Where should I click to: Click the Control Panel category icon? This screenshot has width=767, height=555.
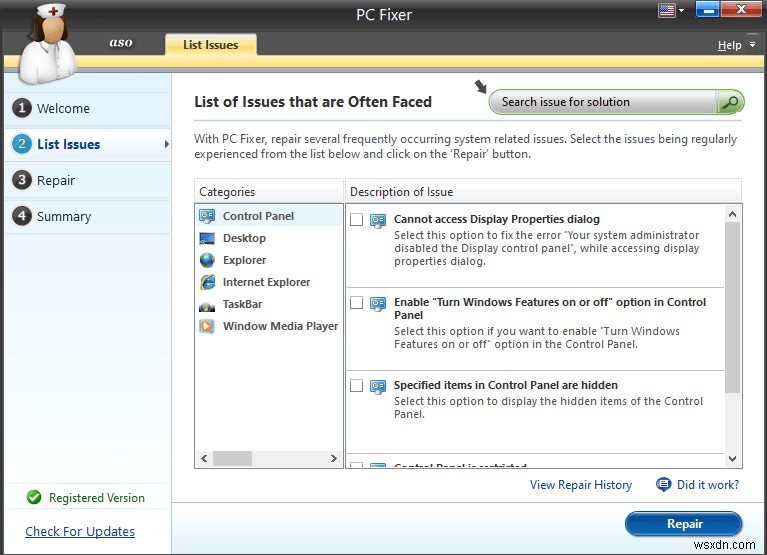pyautogui.click(x=207, y=216)
